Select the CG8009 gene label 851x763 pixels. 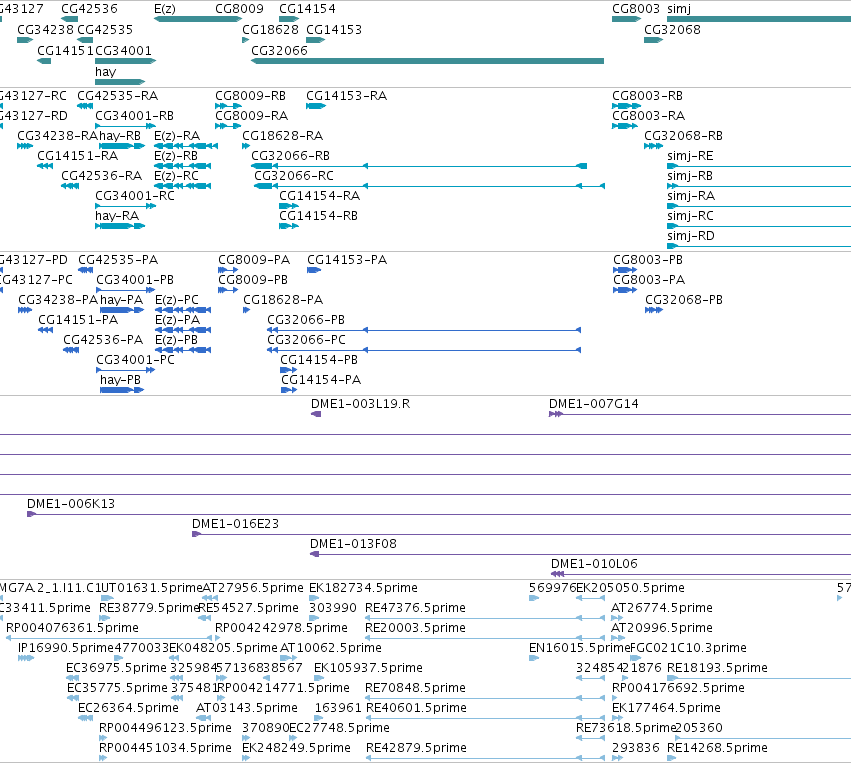click(239, 9)
